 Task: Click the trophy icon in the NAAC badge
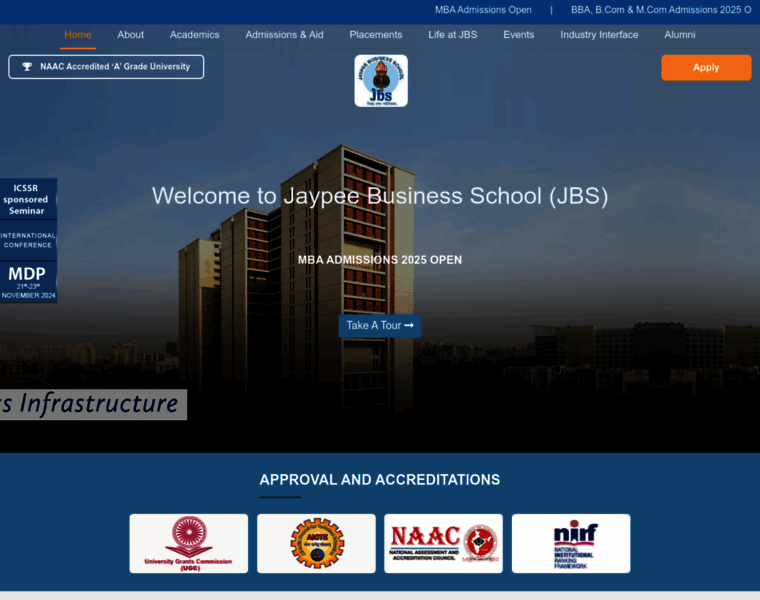(27, 66)
